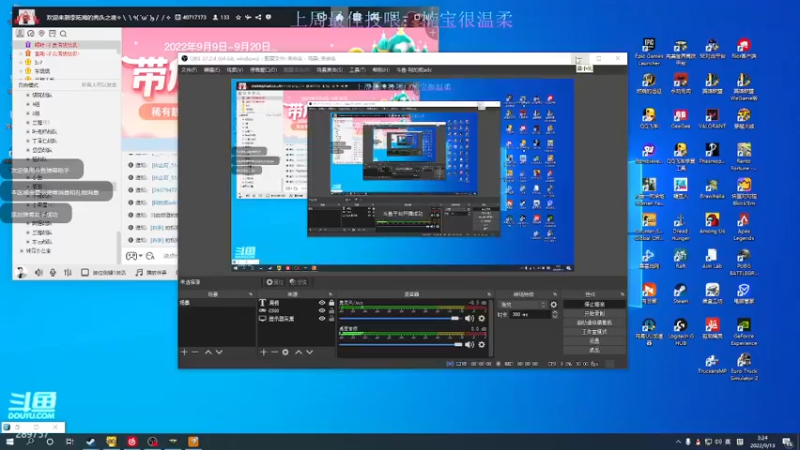Toggle lock on the display capture source
800x450 pixels.
point(332,318)
